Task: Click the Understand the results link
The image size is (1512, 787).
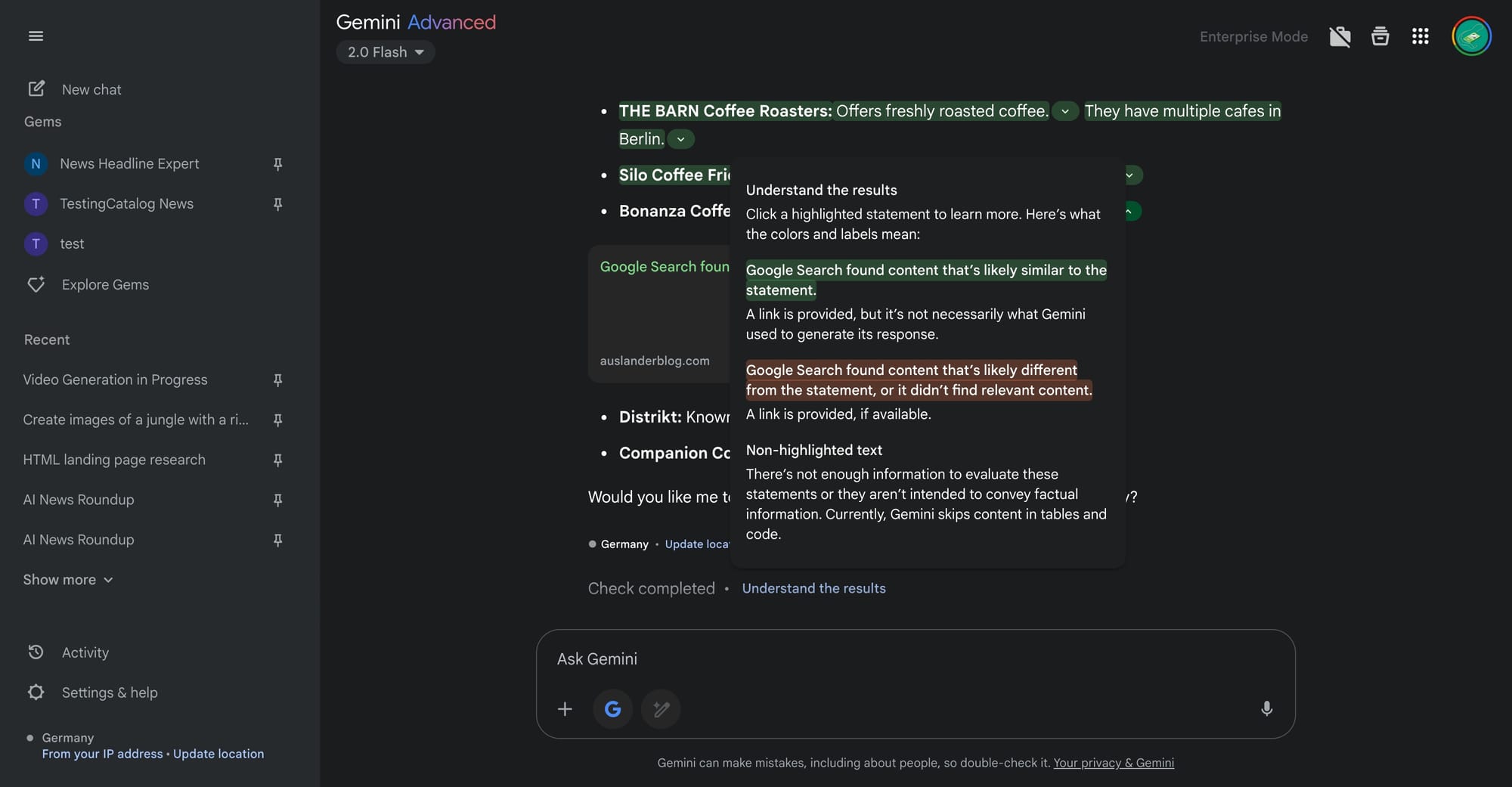Action: click(813, 588)
